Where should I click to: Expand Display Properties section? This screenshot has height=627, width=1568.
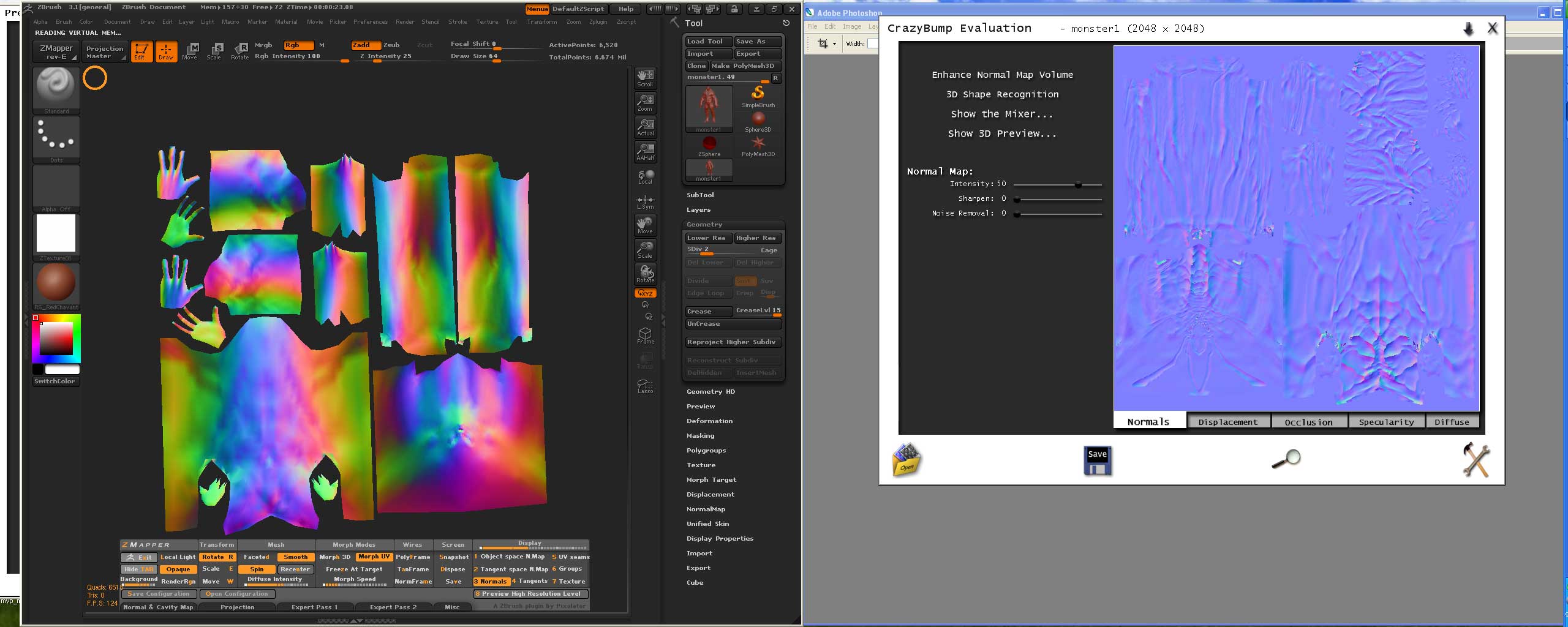tap(720, 539)
